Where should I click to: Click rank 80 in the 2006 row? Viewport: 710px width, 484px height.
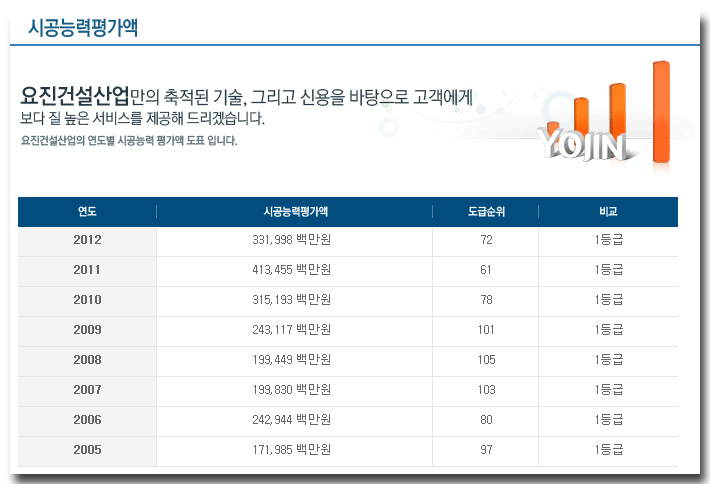[486, 420]
